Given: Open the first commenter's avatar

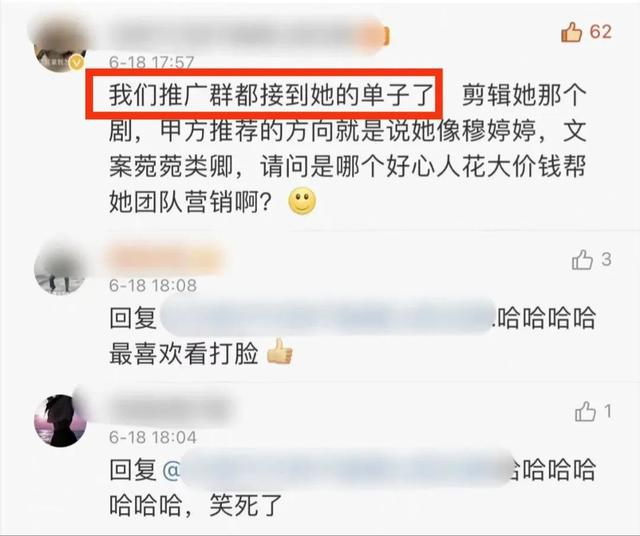Looking at the screenshot, I should click(60, 46).
